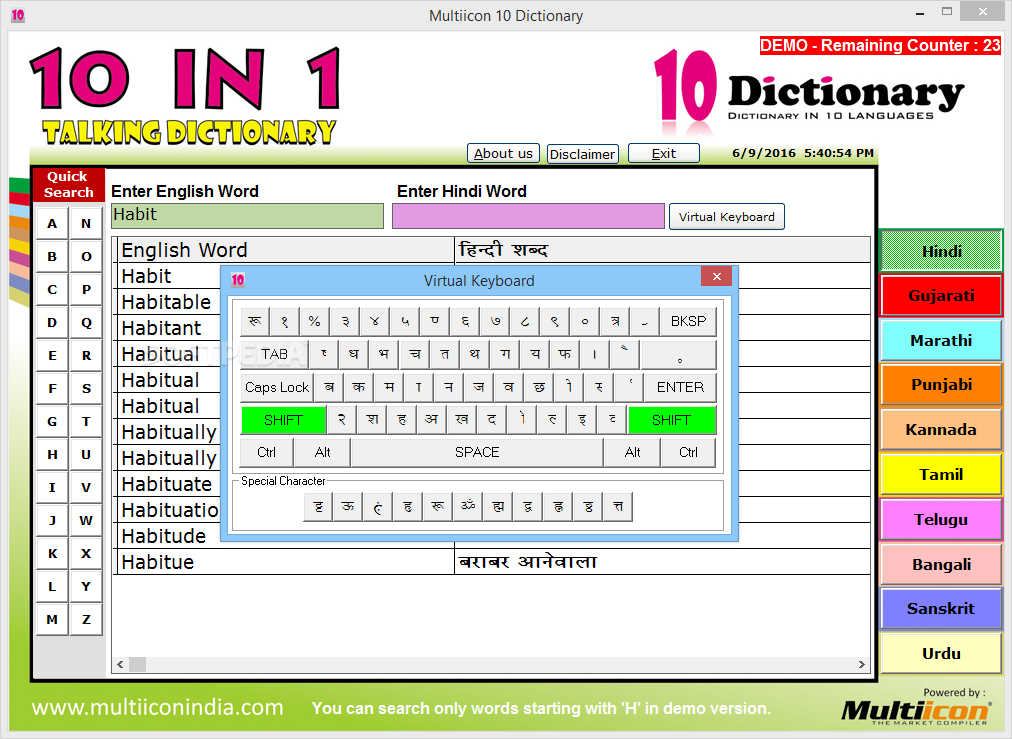This screenshot has height=739, width=1012.
Task: Select the Marathi language tab
Action: coord(941,340)
